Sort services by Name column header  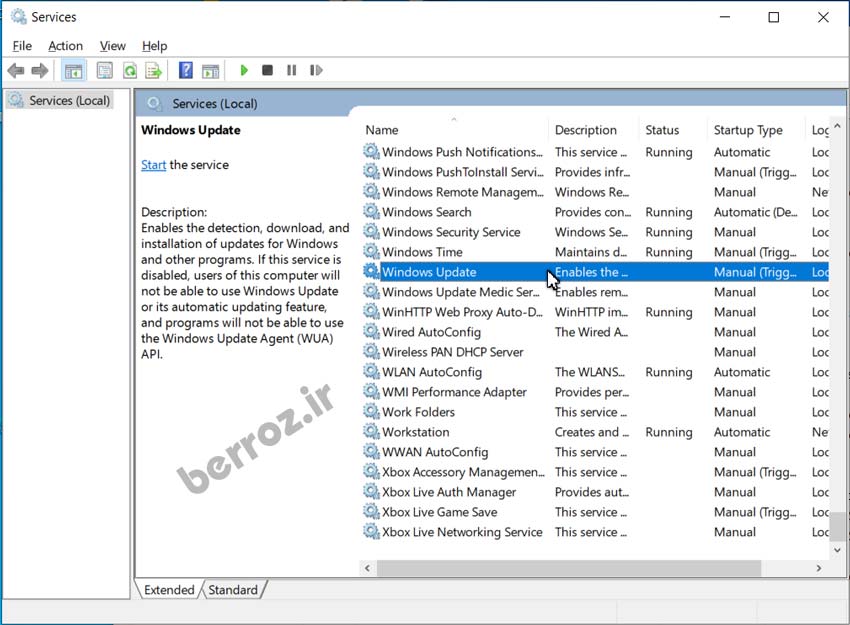(382, 130)
